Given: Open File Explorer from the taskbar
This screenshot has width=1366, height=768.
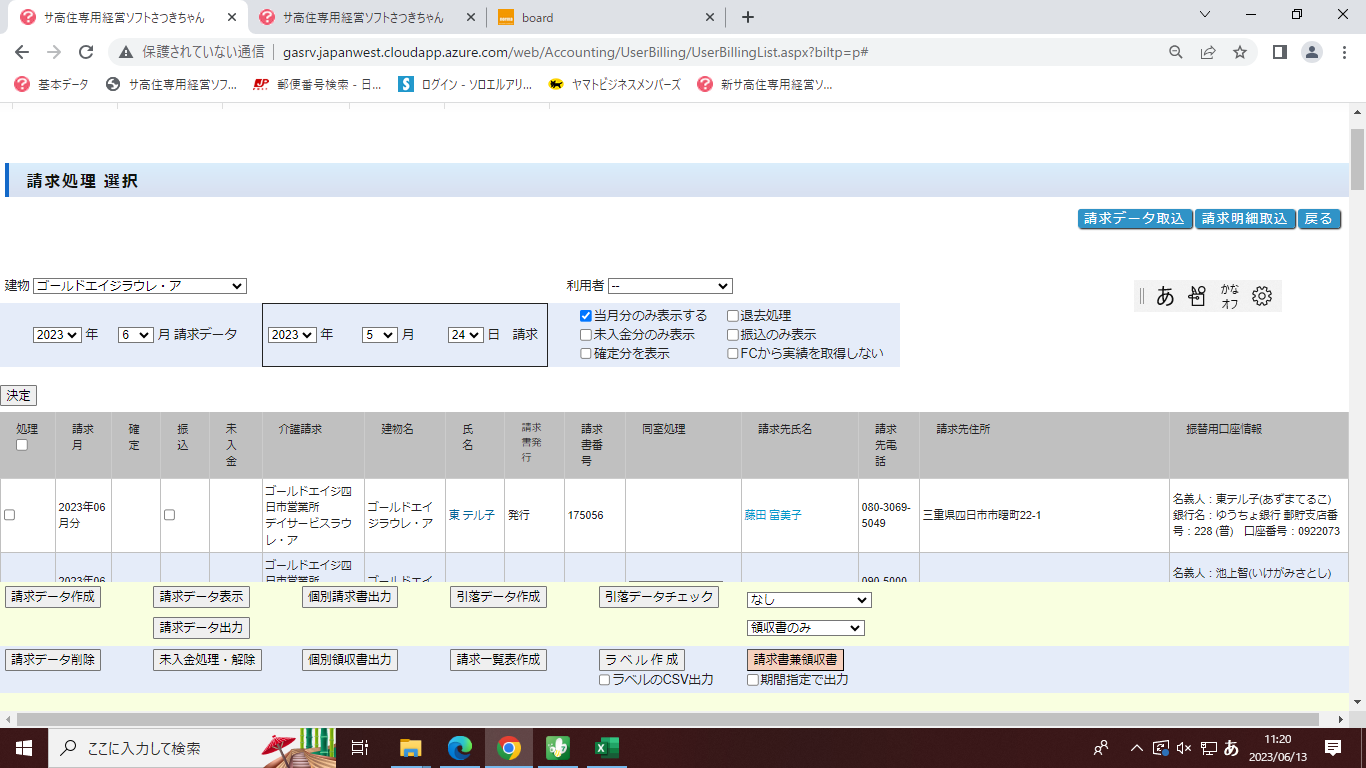Looking at the screenshot, I should click(410, 747).
